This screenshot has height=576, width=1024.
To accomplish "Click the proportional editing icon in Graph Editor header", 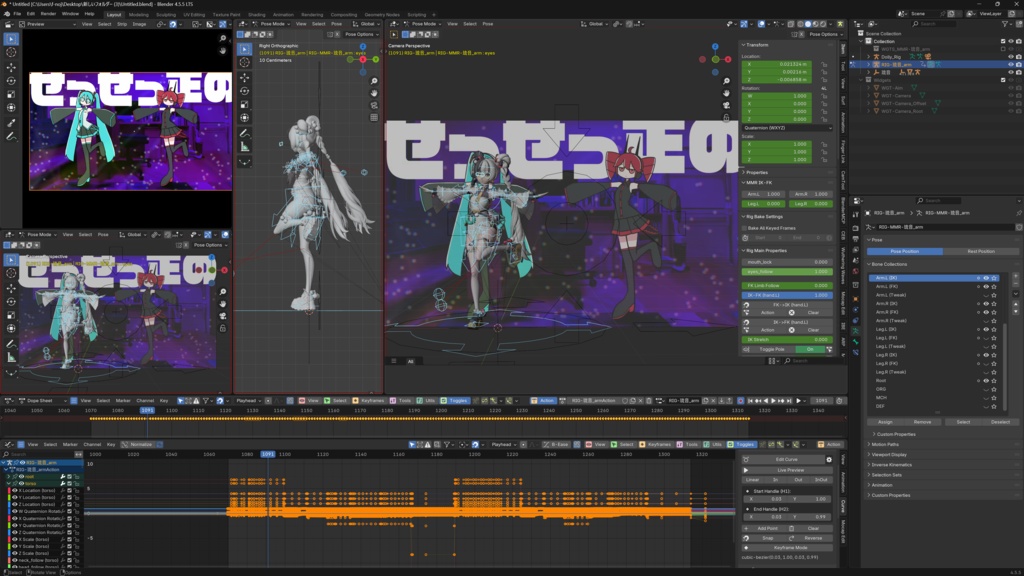I will tap(462, 444).
